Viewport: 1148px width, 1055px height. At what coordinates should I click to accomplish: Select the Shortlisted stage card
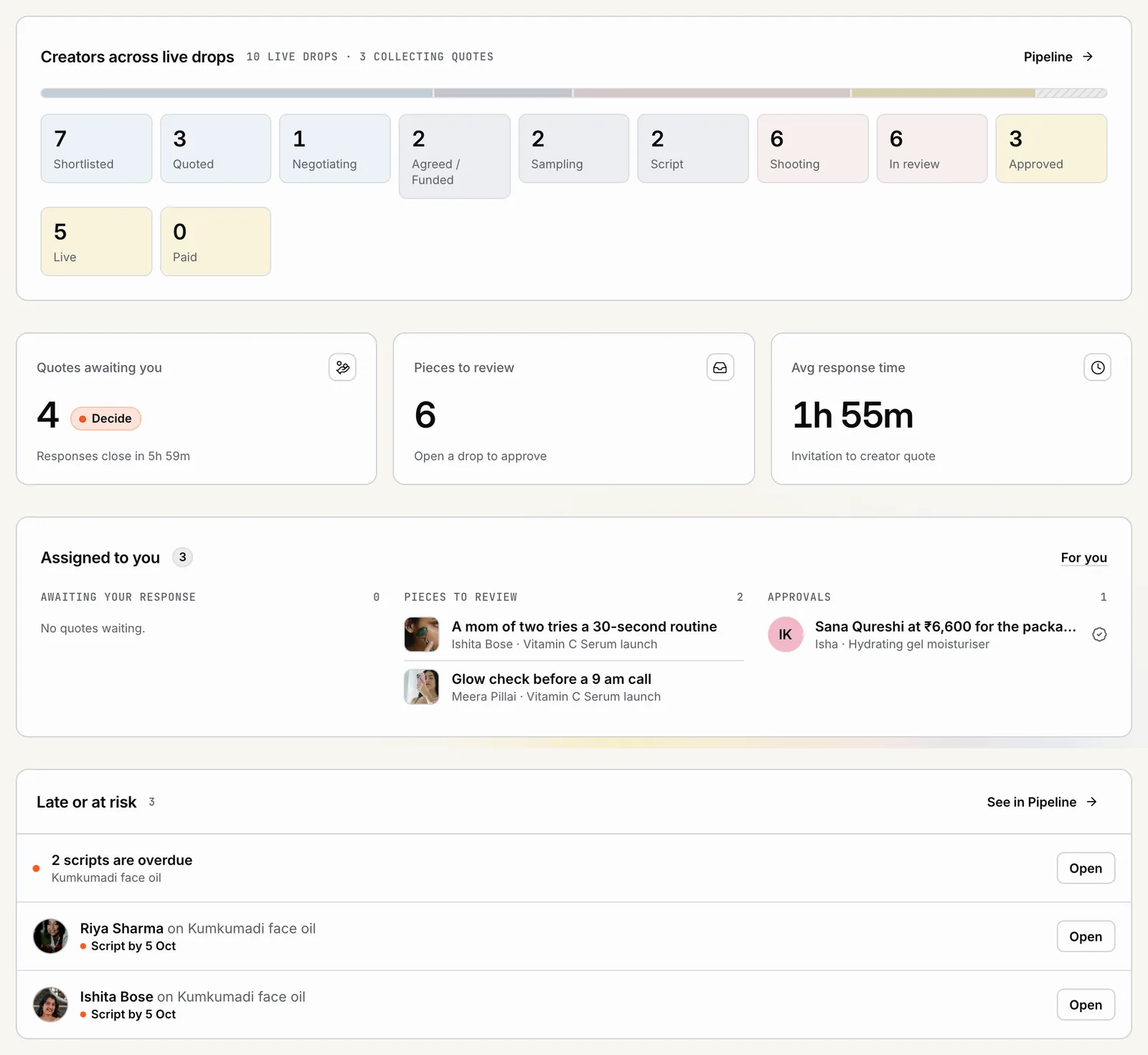click(96, 149)
